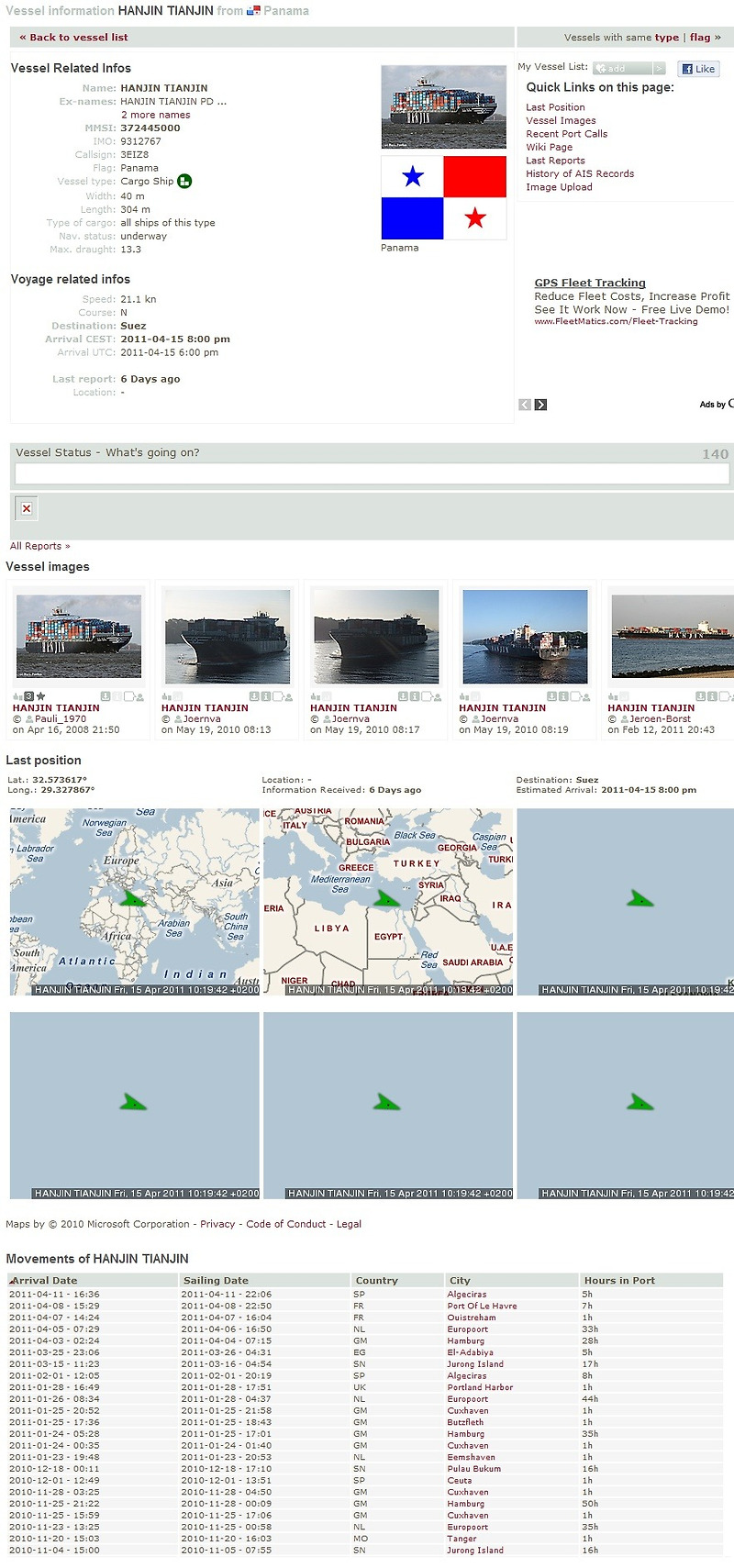Expand the arrow next to add button
The width and height of the screenshot is (734, 1568).
pyautogui.click(x=659, y=69)
